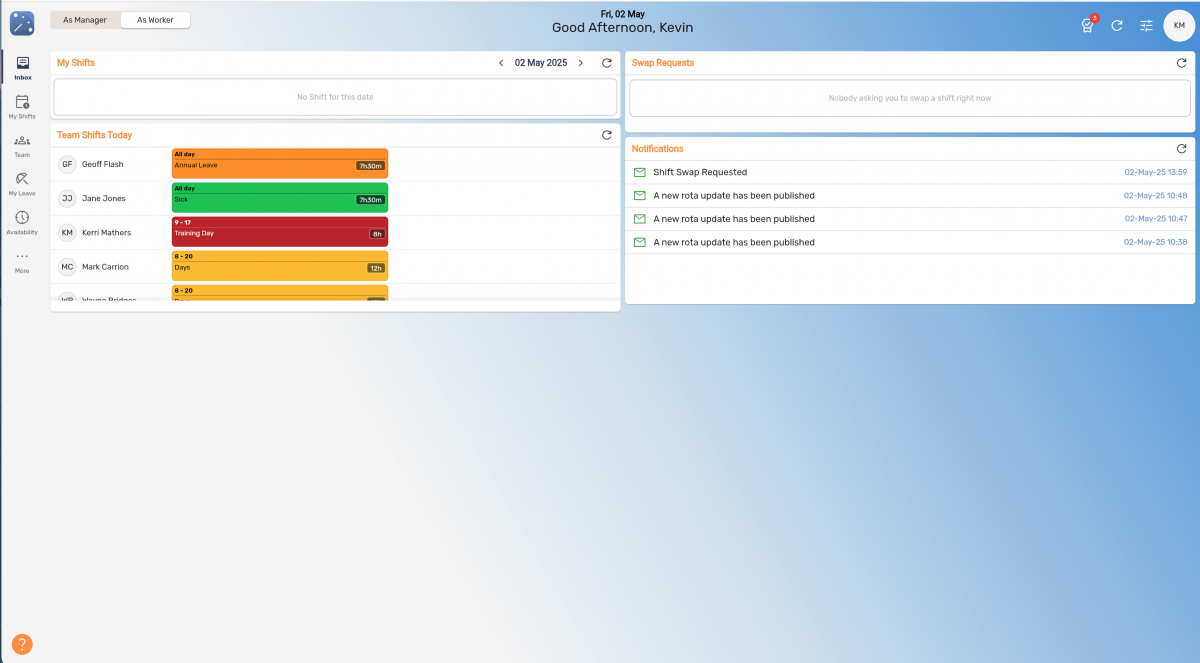Open the KM profile avatar menu

[x=1176, y=25]
